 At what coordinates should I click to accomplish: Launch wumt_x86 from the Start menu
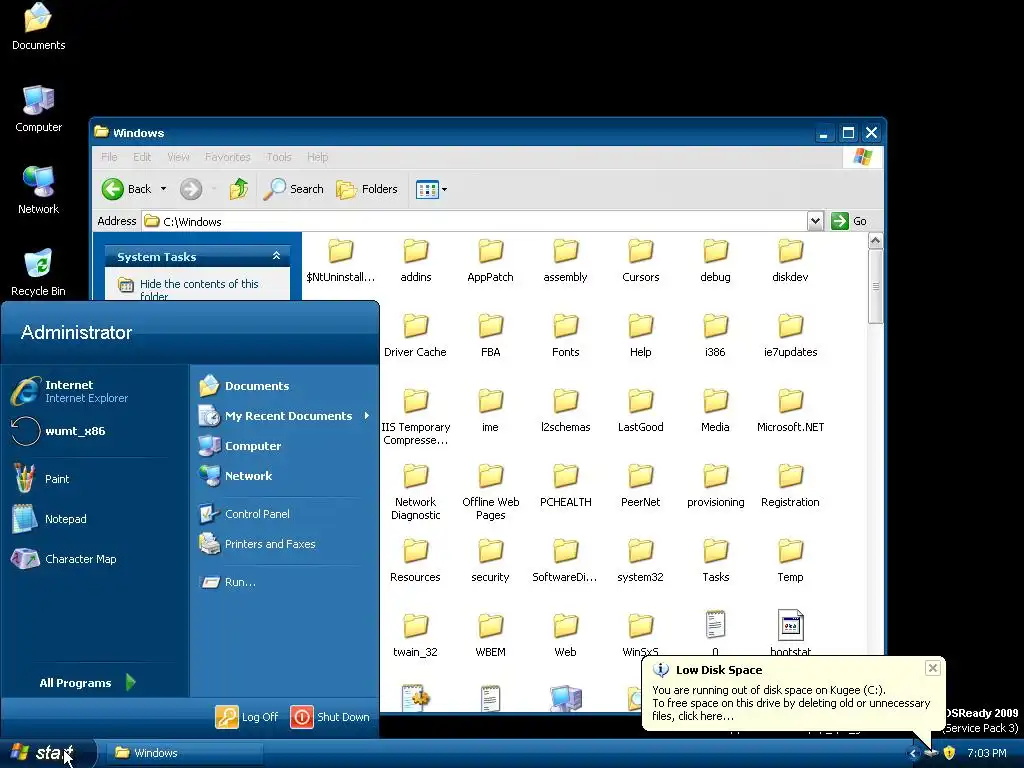pos(59,431)
